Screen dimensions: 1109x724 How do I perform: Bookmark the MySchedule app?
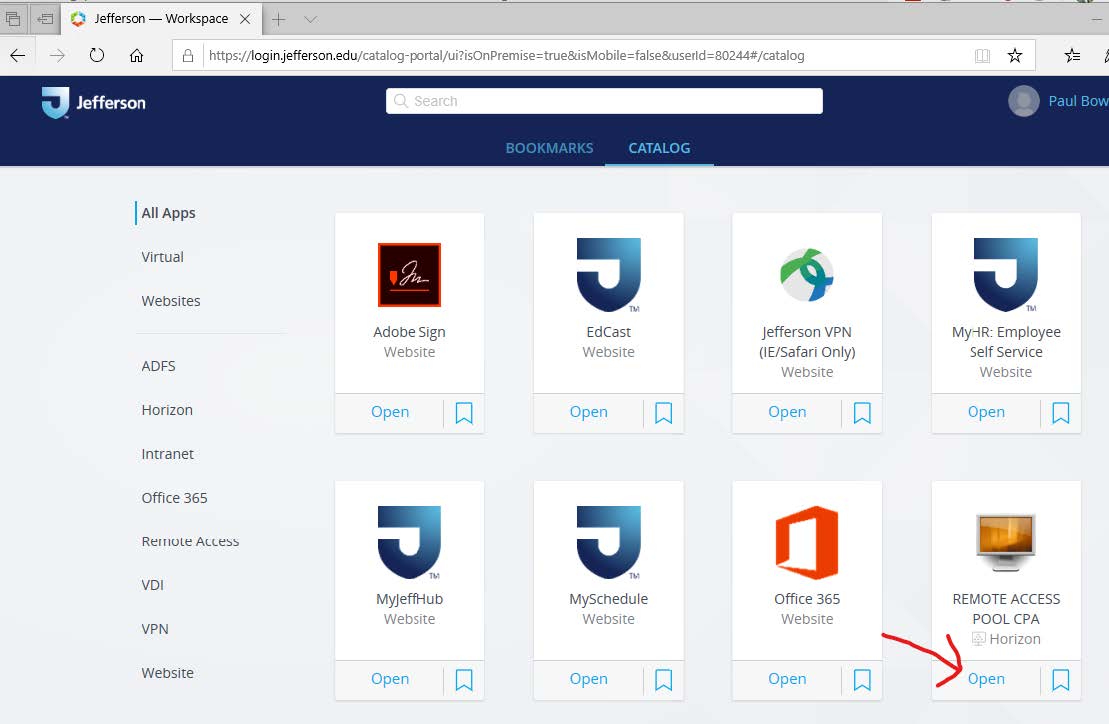[x=663, y=679]
